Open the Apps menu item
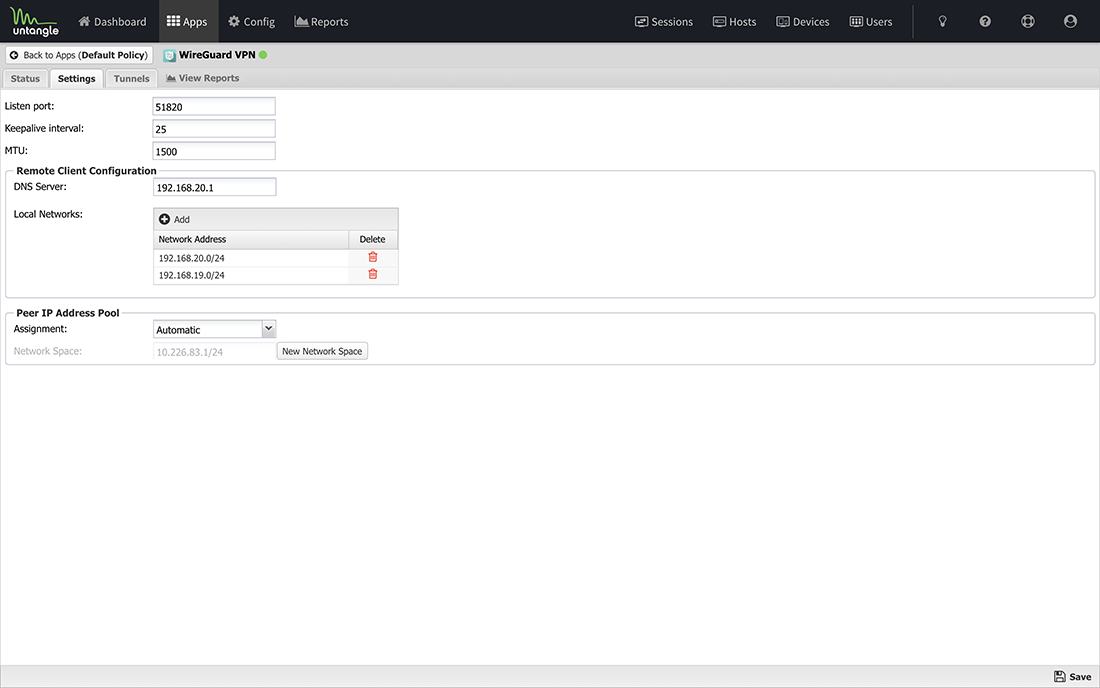Screen dimensions: 1100x688 [187, 22]
